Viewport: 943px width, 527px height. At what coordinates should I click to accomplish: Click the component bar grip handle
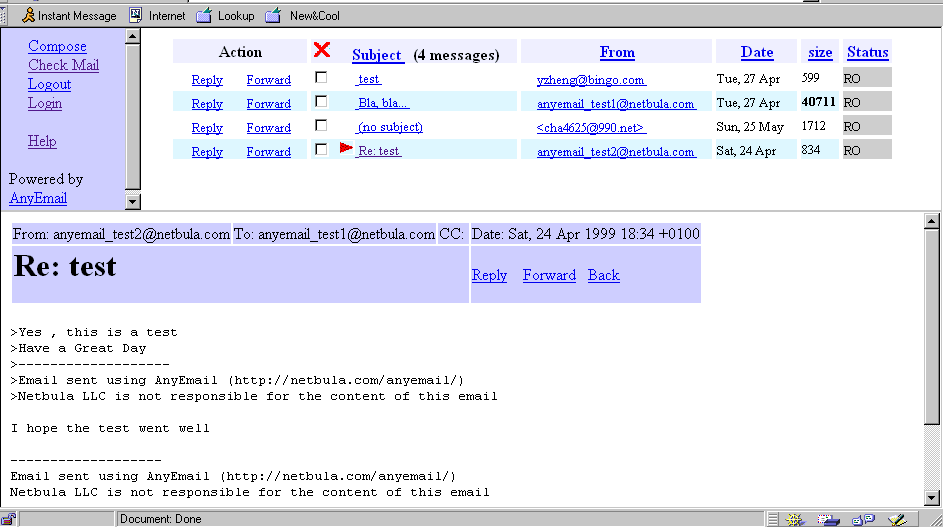tap(773, 520)
